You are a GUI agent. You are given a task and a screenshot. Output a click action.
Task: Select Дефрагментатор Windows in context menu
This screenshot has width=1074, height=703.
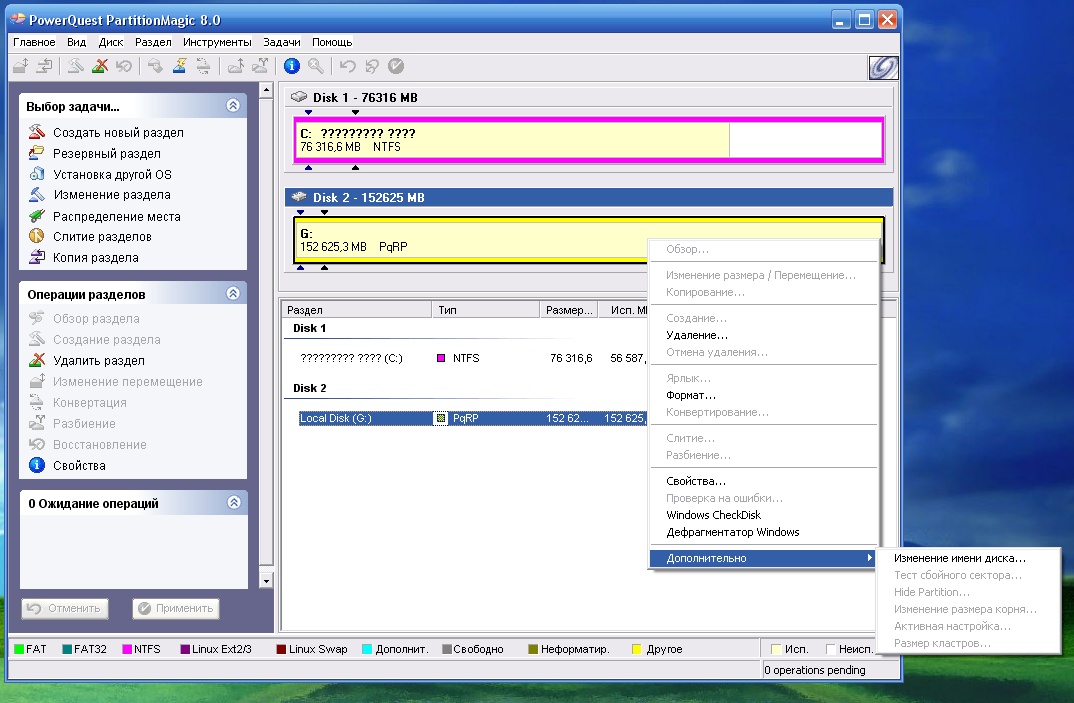tap(763, 532)
